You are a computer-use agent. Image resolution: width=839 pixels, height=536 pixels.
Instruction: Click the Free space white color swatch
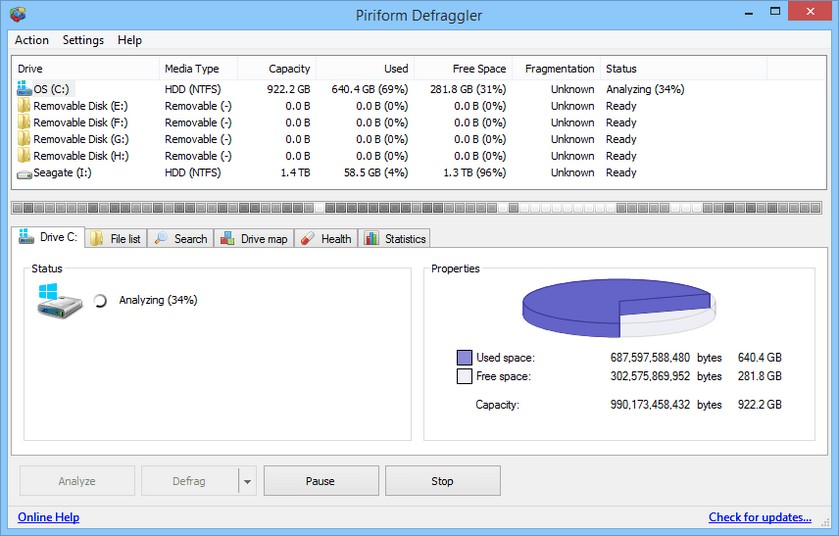(464, 376)
